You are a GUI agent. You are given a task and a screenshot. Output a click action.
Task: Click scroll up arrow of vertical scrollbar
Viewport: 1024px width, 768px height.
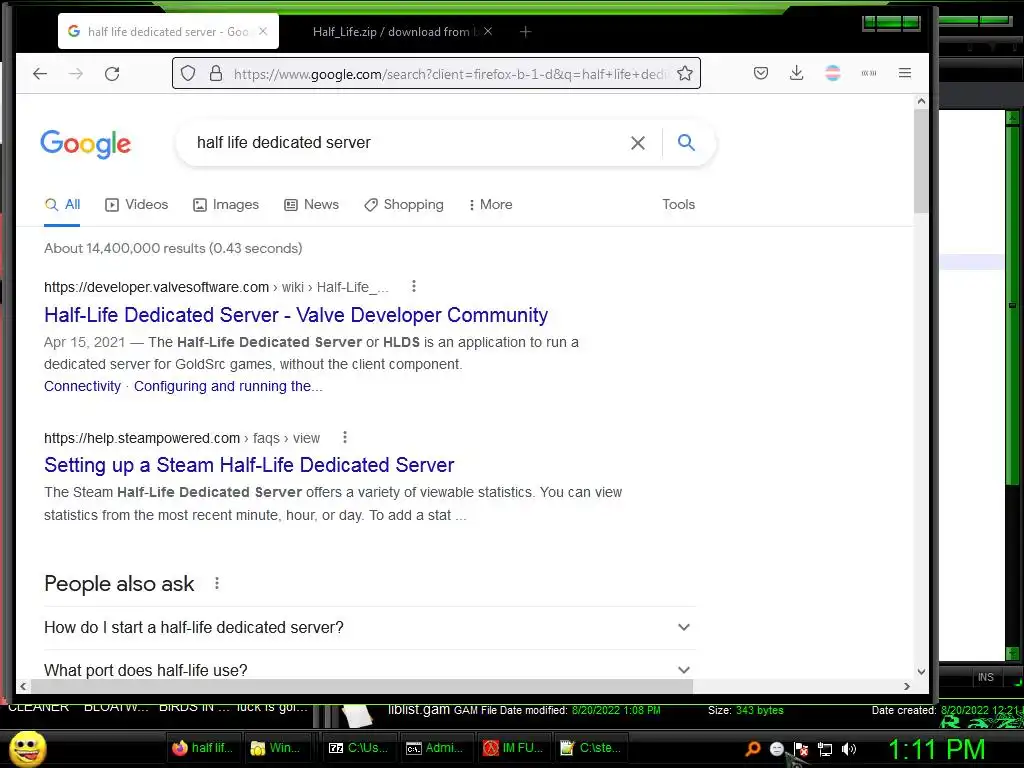click(921, 101)
